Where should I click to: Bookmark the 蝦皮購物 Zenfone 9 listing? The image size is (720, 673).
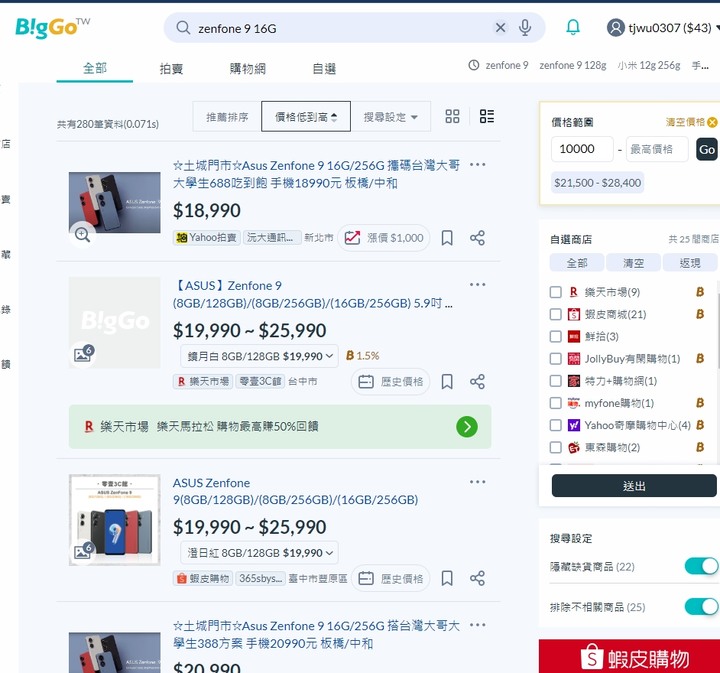[x=447, y=578]
